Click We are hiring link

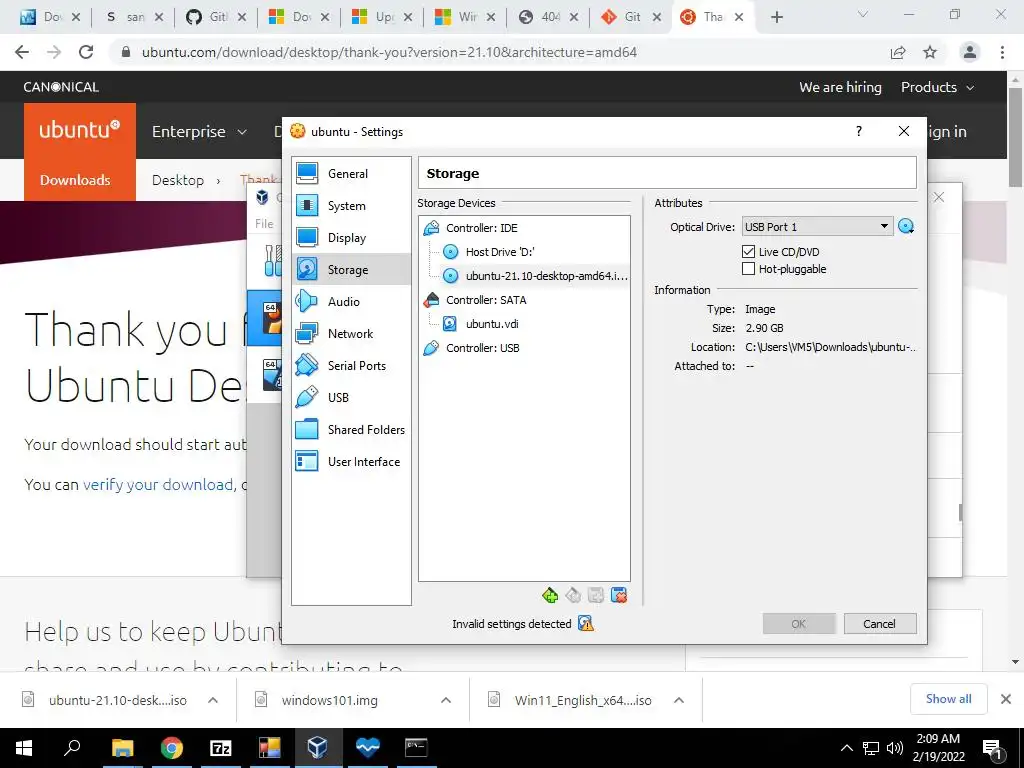click(840, 87)
